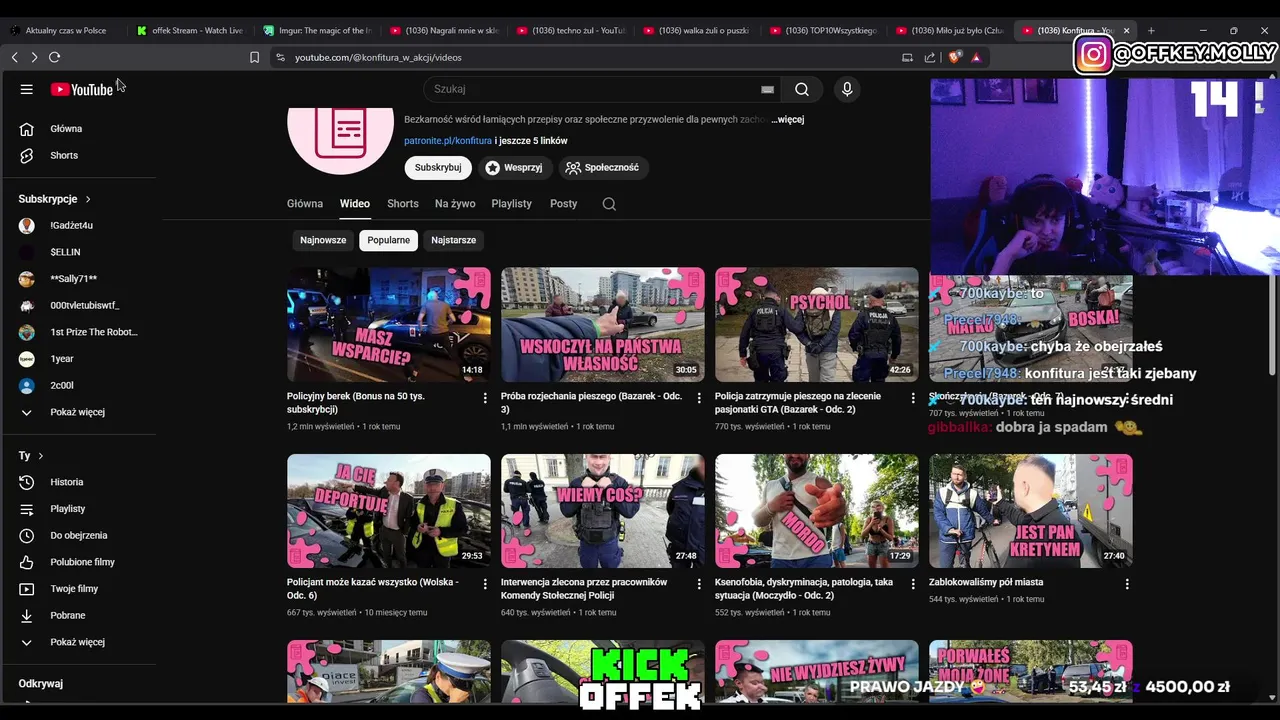Expand subscriptions with Pokaż więcej under 2c00l
The image size is (1280, 720).
pos(79,412)
